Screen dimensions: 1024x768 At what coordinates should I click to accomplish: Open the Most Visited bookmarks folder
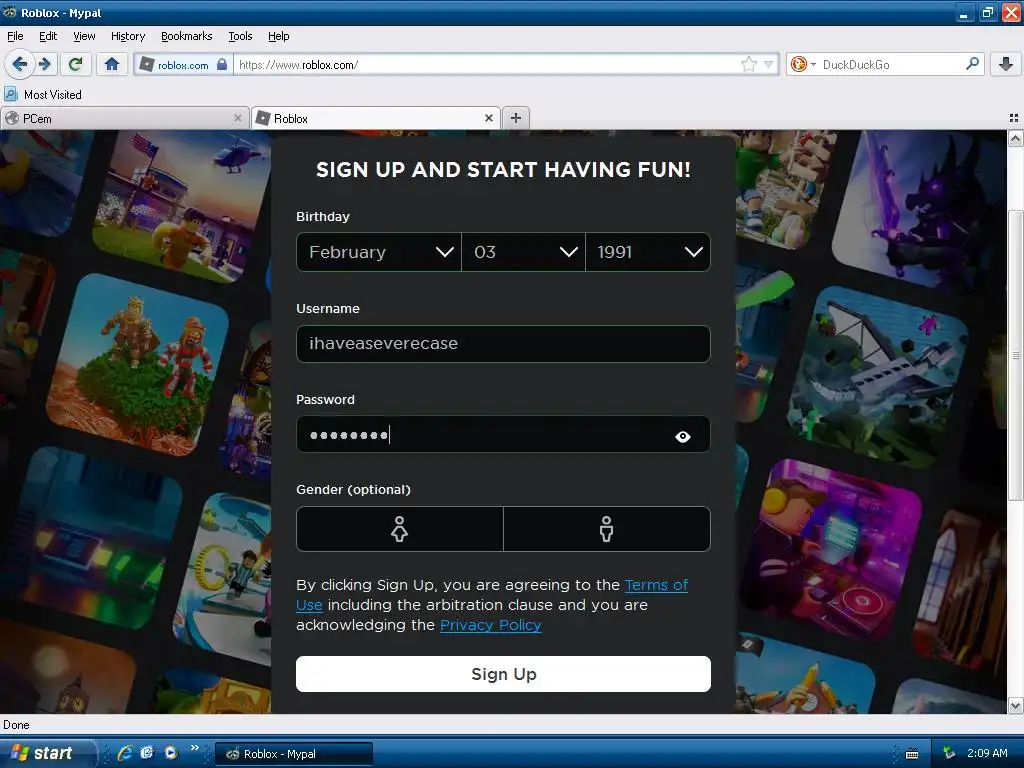click(x=43, y=95)
